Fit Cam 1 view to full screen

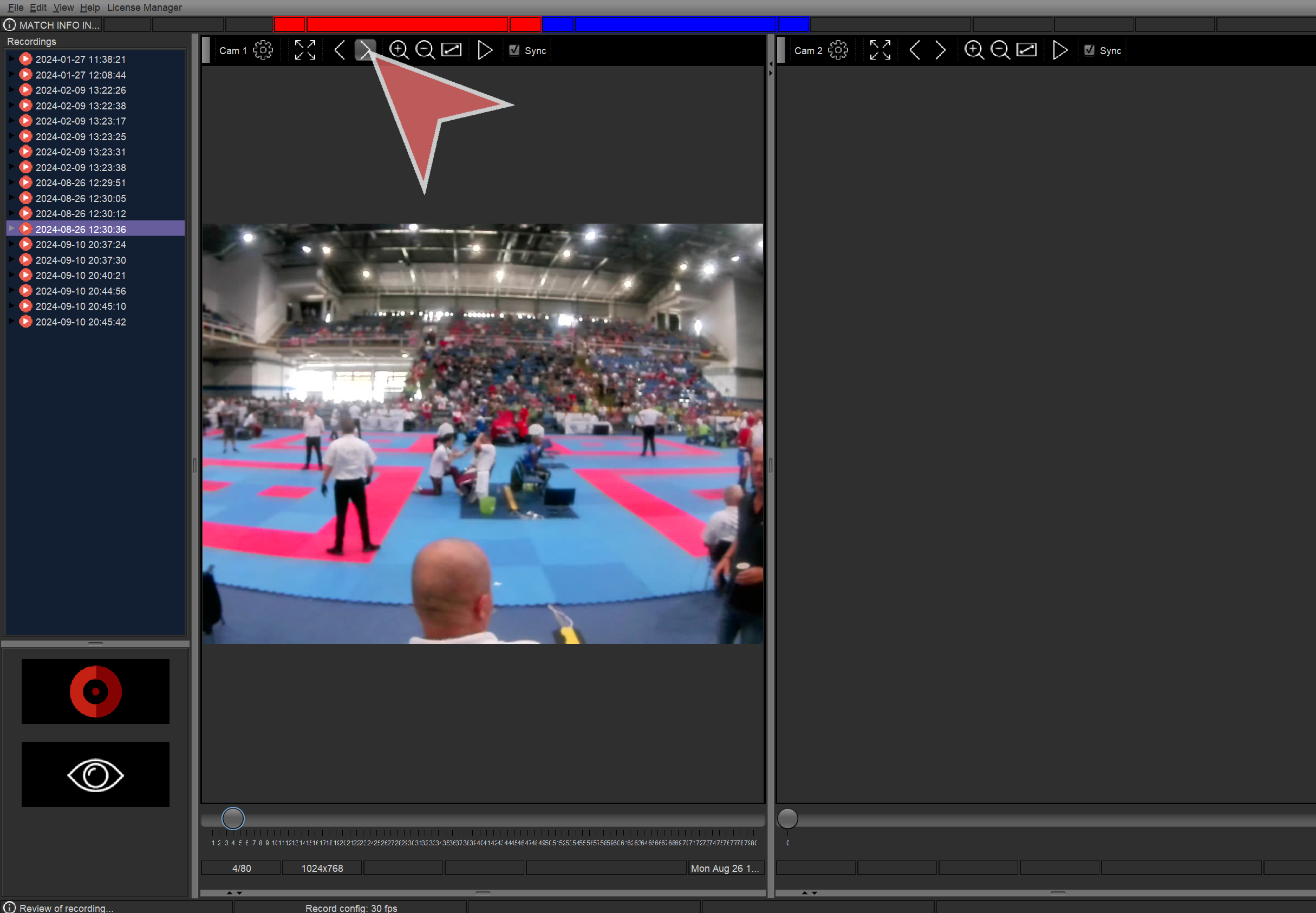pos(305,50)
